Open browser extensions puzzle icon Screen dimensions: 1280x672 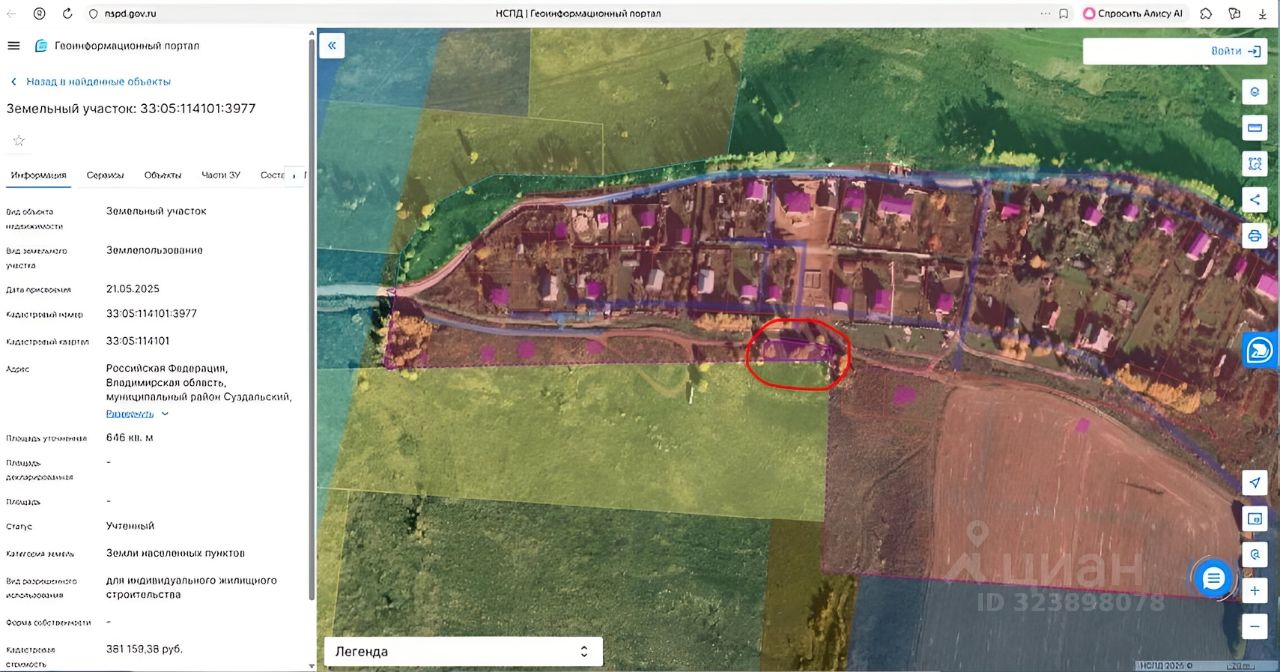(x=1206, y=13)
